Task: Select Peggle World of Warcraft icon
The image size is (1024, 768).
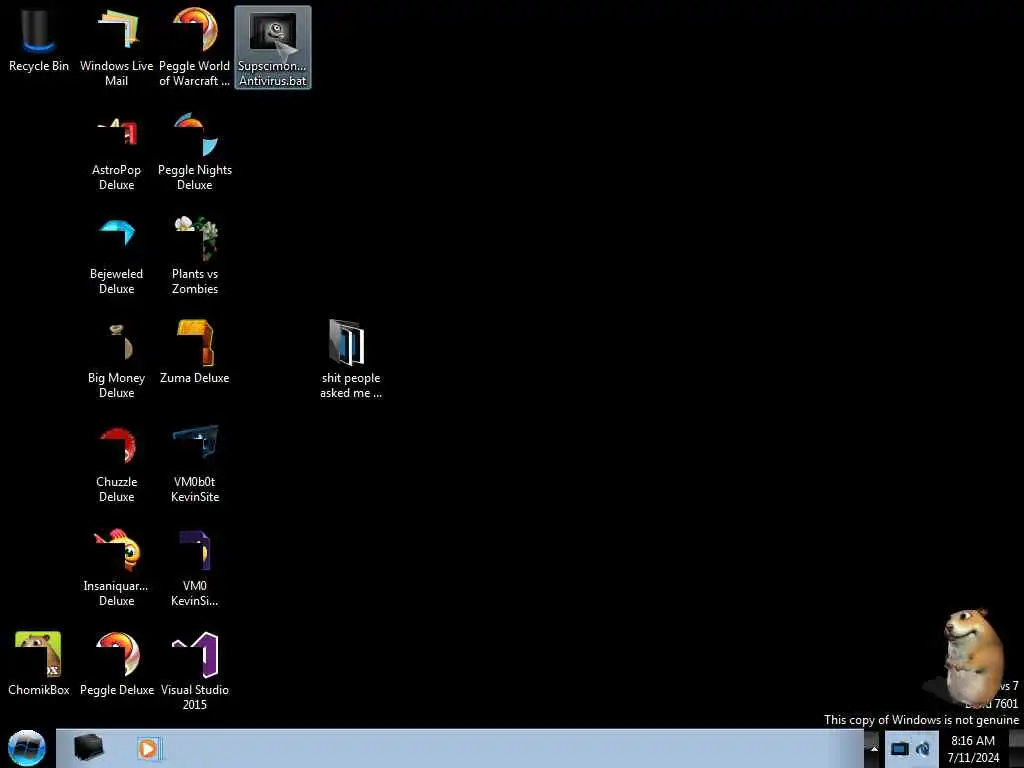Action: pyautogui.click(x=195, y=47)
